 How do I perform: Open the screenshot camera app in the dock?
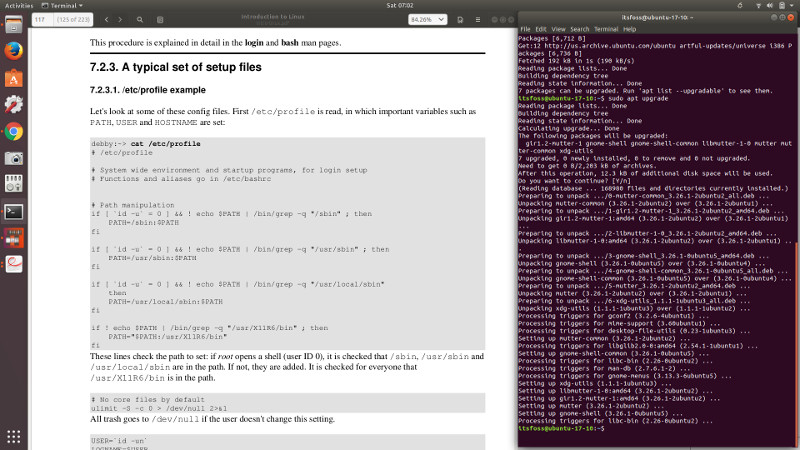(14, 158)
